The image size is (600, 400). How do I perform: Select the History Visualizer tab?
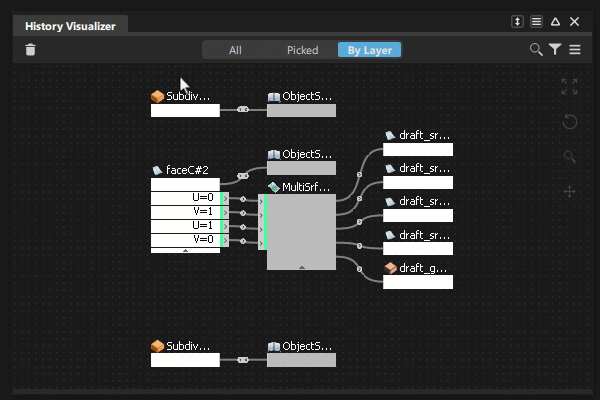point(70,26)
